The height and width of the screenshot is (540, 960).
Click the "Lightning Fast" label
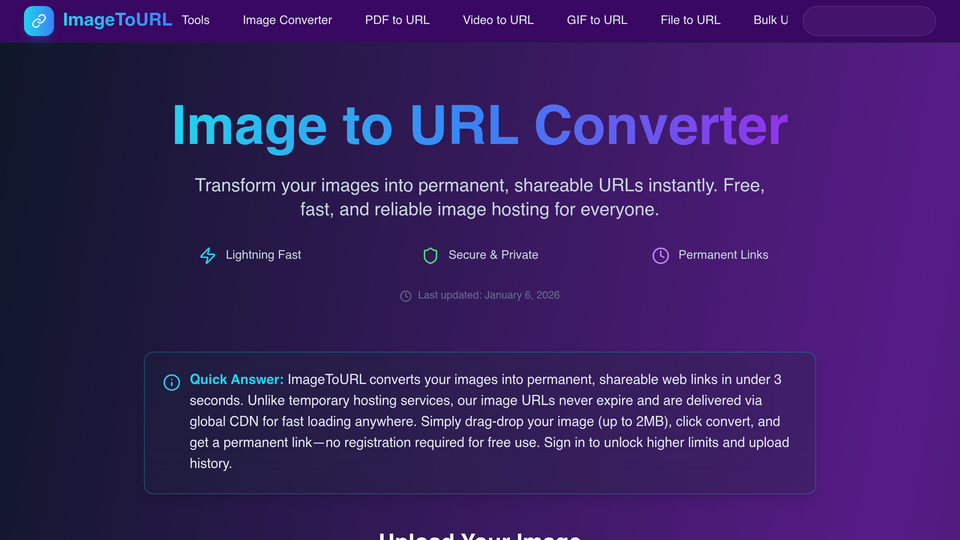pyautogui.click(x=263, y=255)
